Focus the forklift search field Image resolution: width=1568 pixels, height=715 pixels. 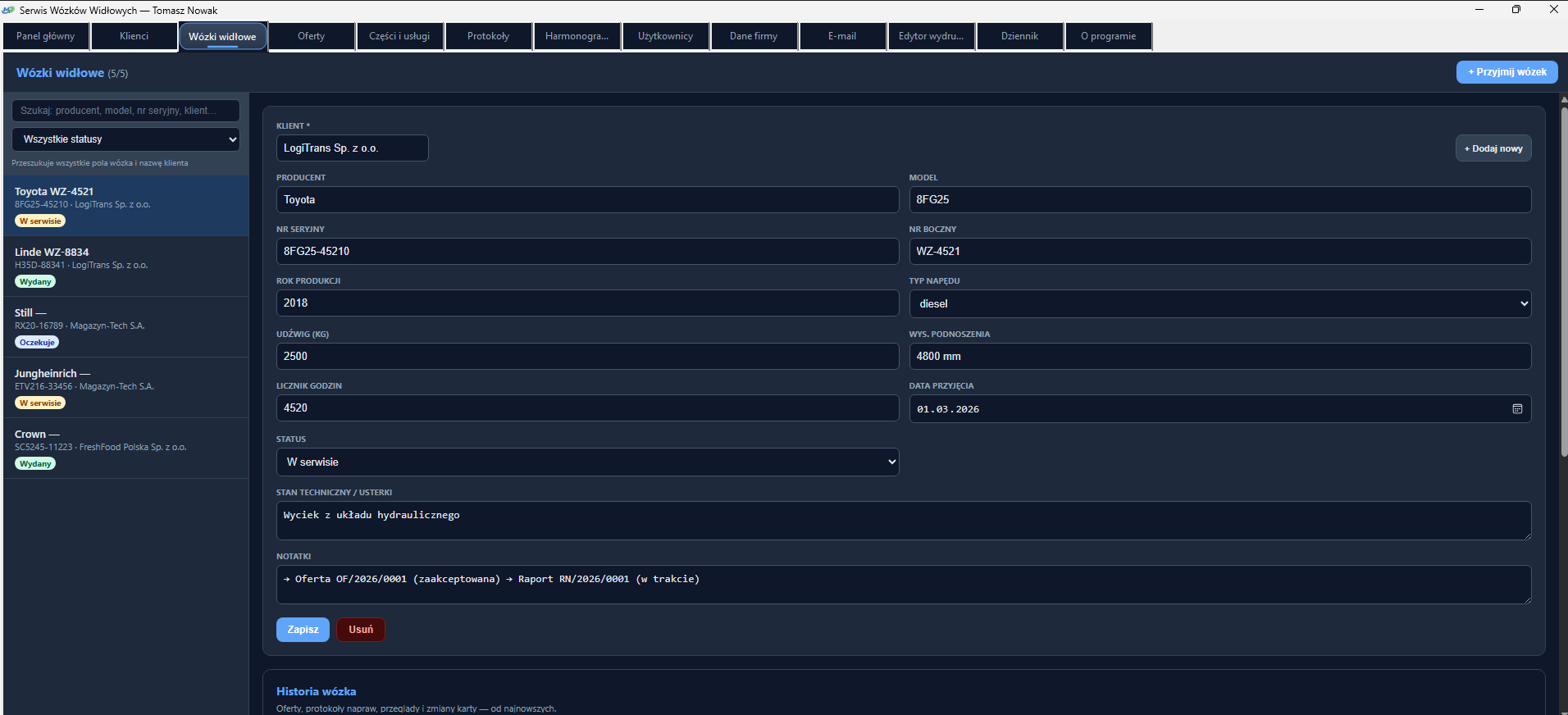tap(125, 111)
